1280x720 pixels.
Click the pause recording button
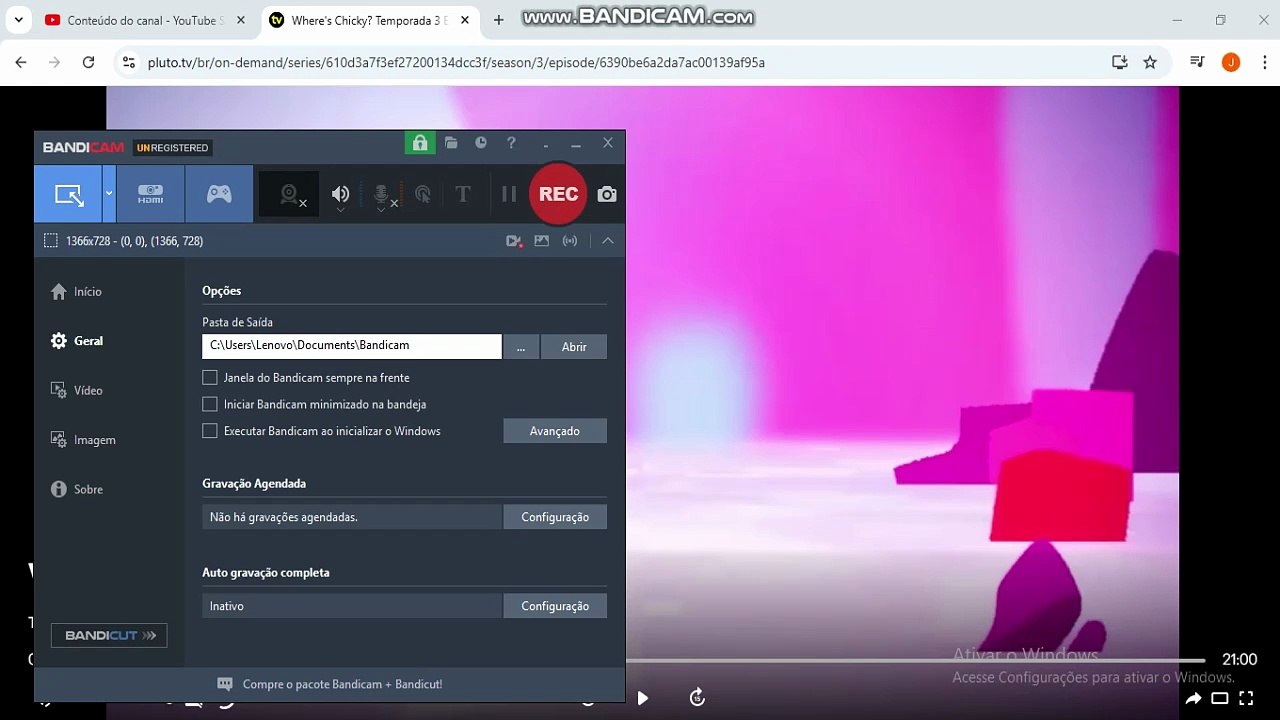[x=509, y=194]
